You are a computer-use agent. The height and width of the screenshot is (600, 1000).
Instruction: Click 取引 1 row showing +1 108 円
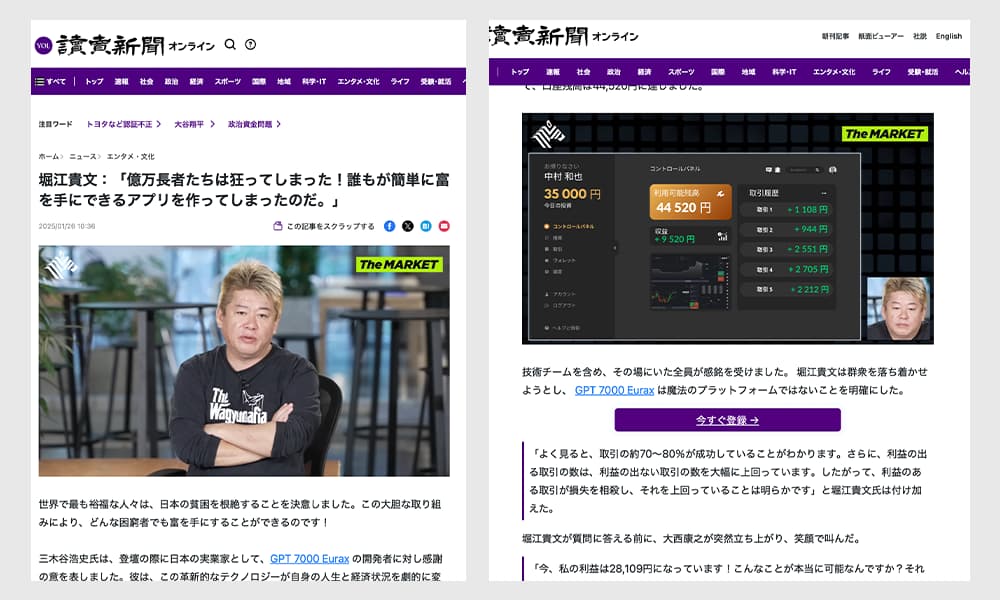[788, 209]
